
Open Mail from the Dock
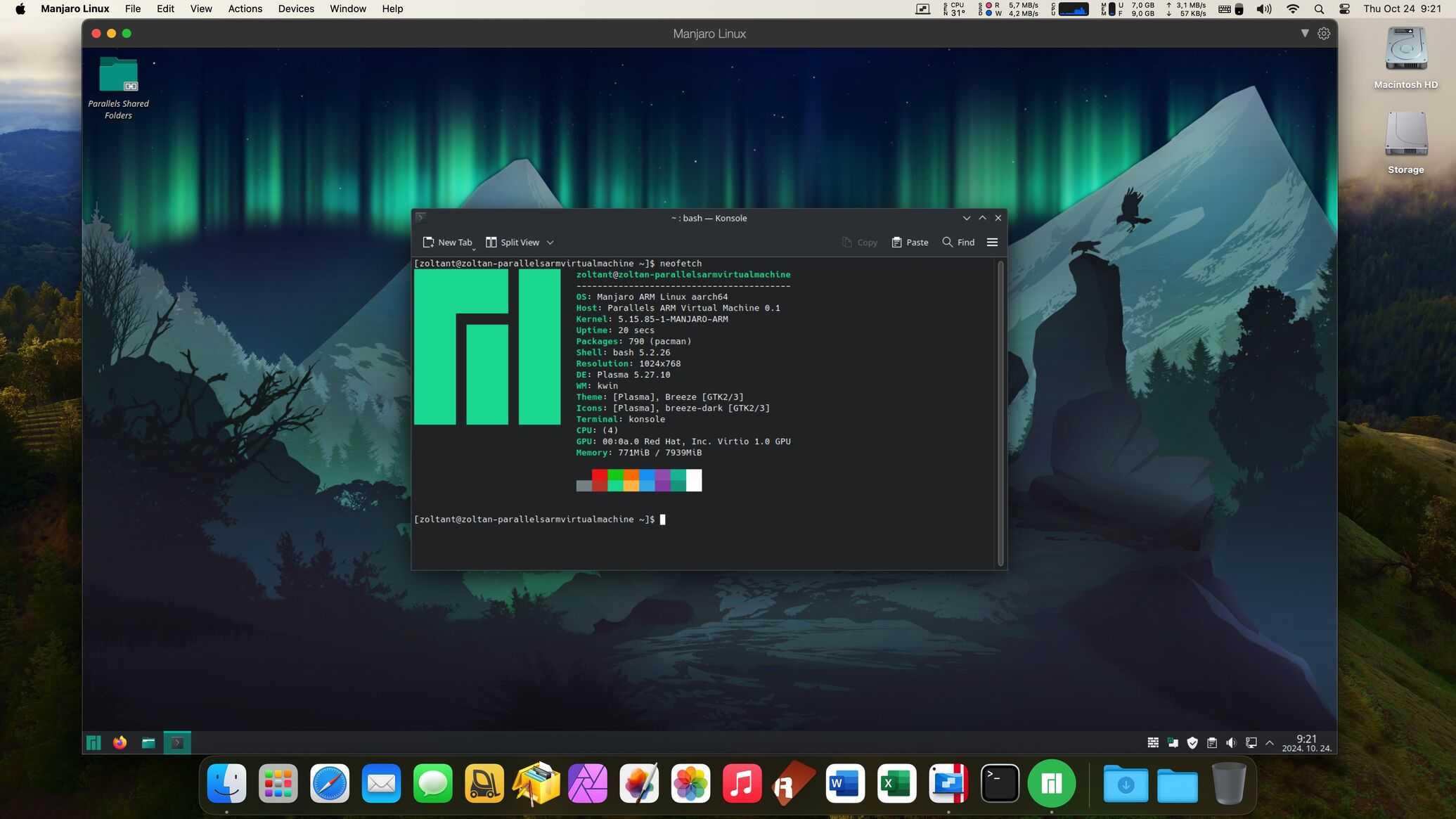coord(381,783)
